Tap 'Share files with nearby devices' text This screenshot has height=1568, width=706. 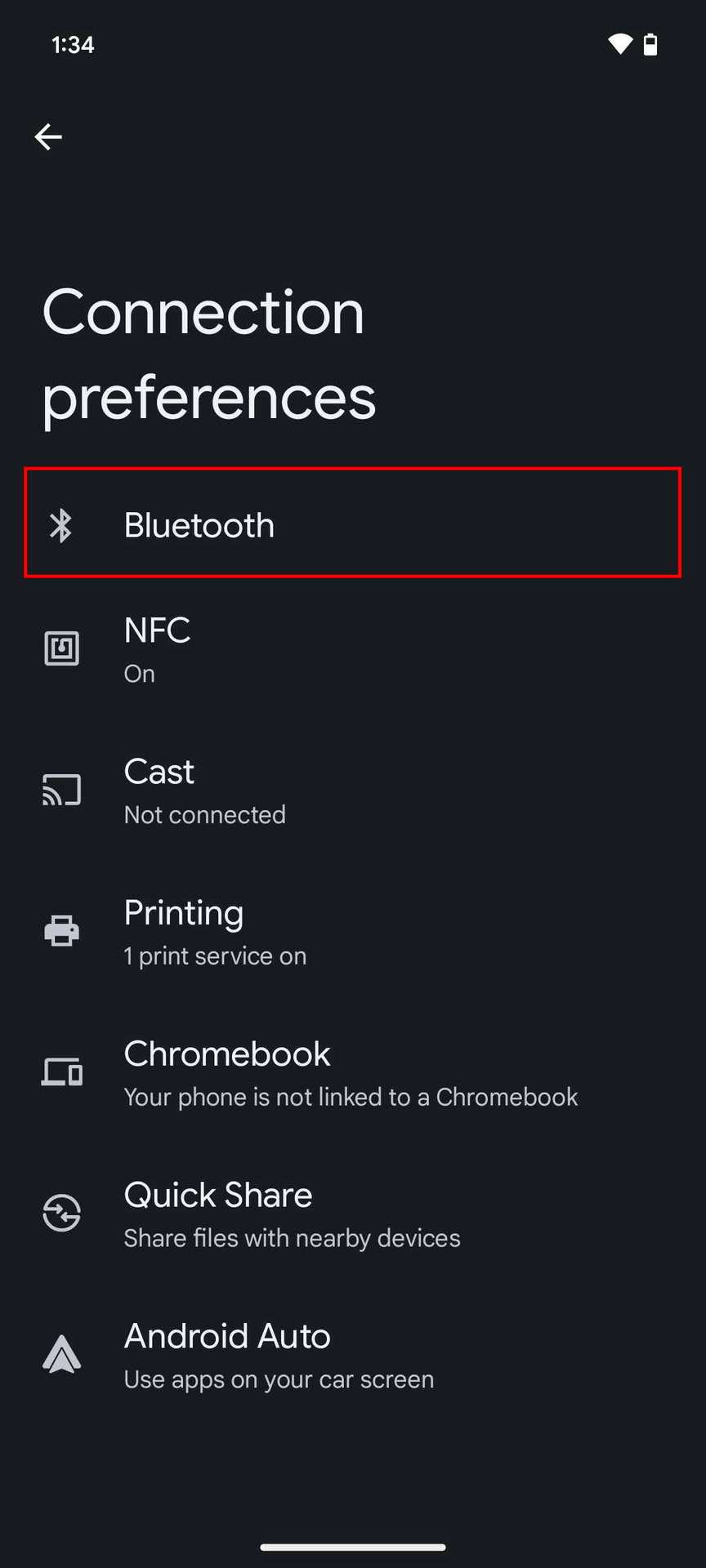(x=292, y=1239)
